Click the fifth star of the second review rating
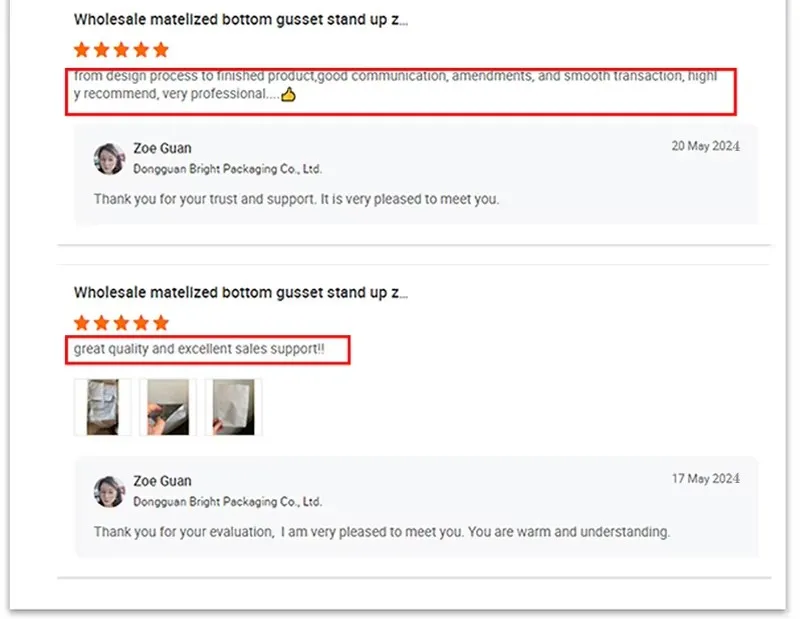Image resolution: width=800 pixels, height=619 pixels. (161, 323)
